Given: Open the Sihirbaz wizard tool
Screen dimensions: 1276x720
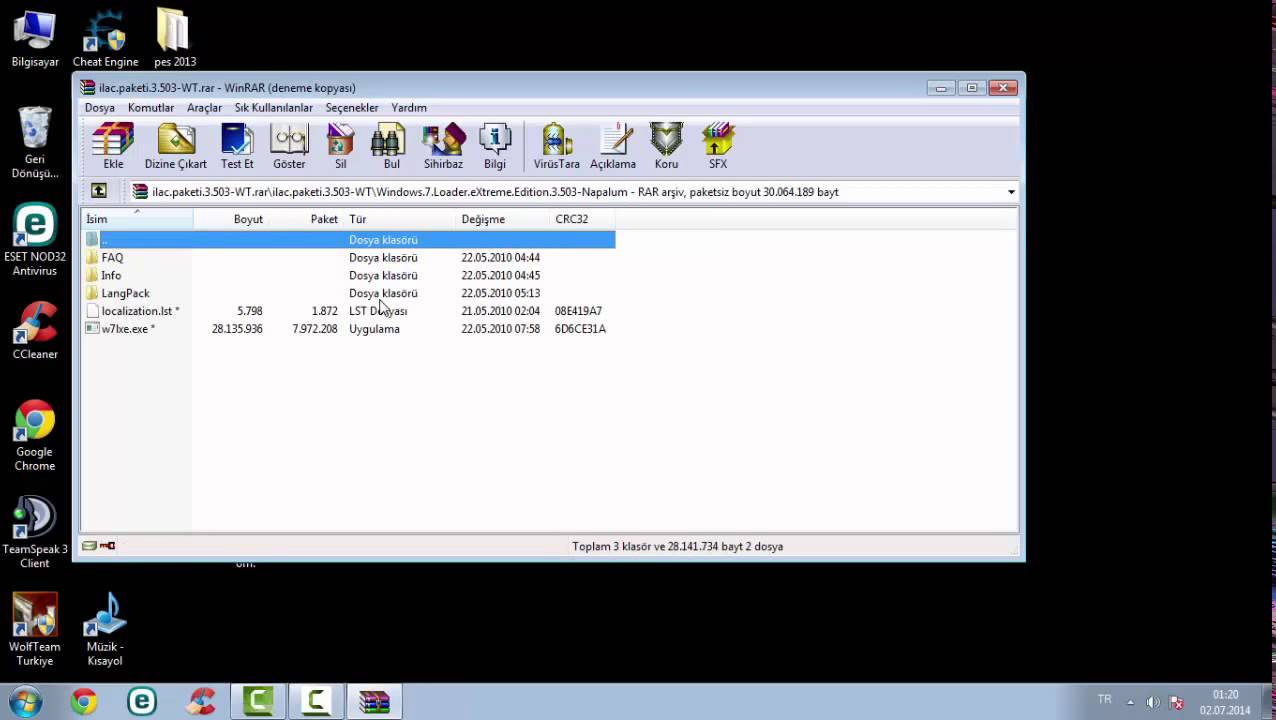Looking at the screenshot, I should [443, 146].
